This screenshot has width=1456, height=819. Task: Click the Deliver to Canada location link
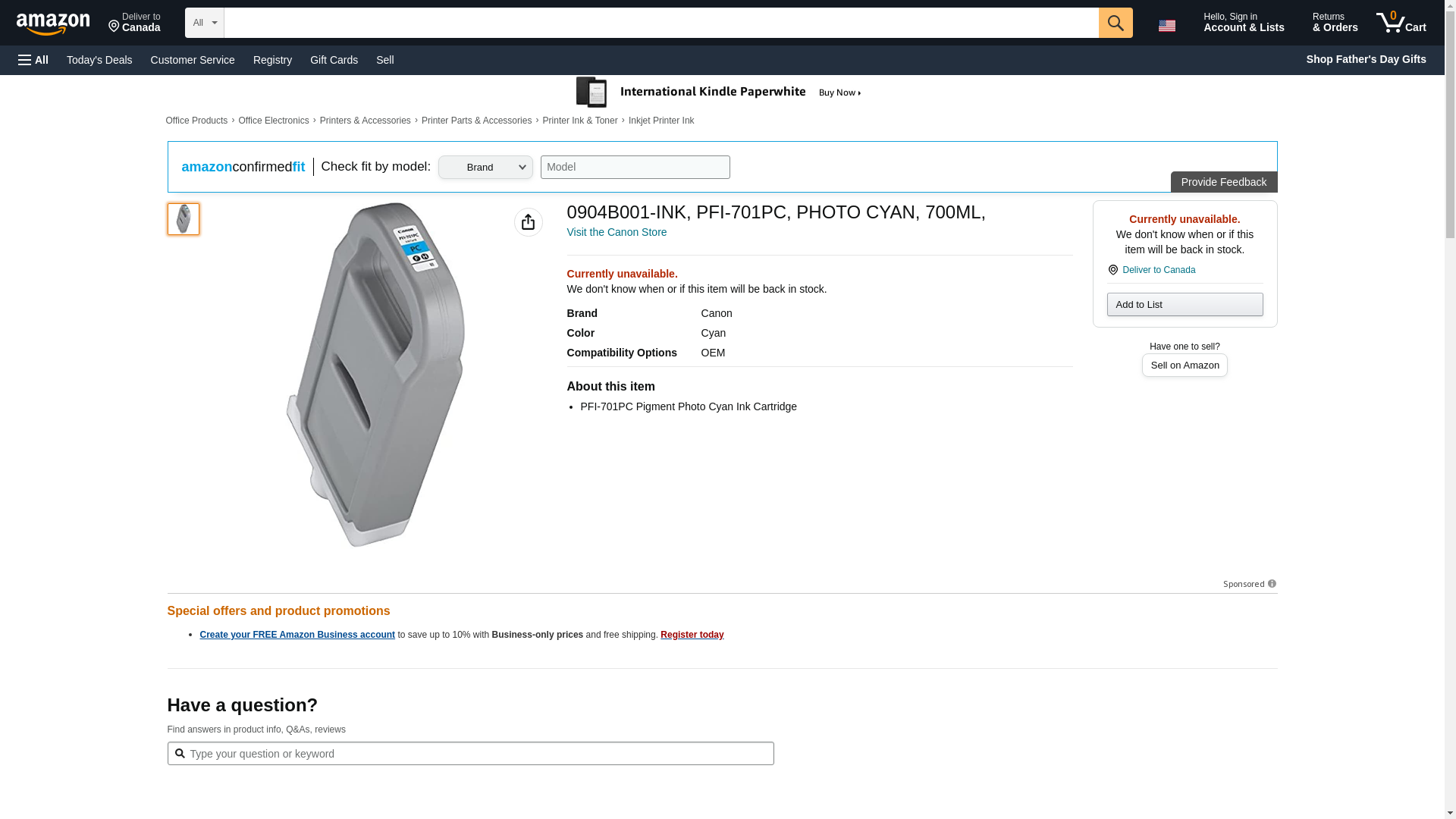click(x=1158, y=270)
